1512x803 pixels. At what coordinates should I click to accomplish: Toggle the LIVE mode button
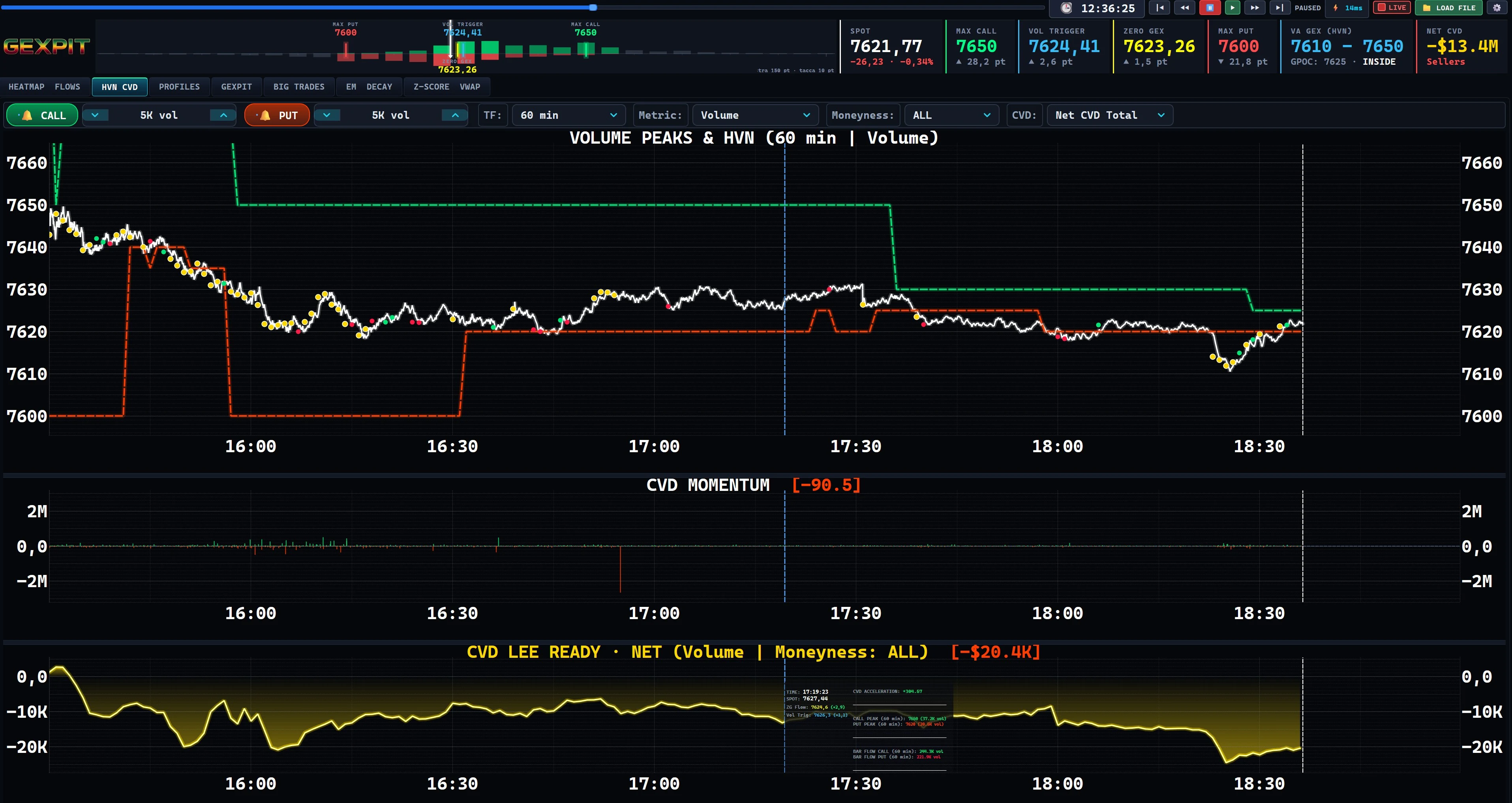tap(1392, 7)
